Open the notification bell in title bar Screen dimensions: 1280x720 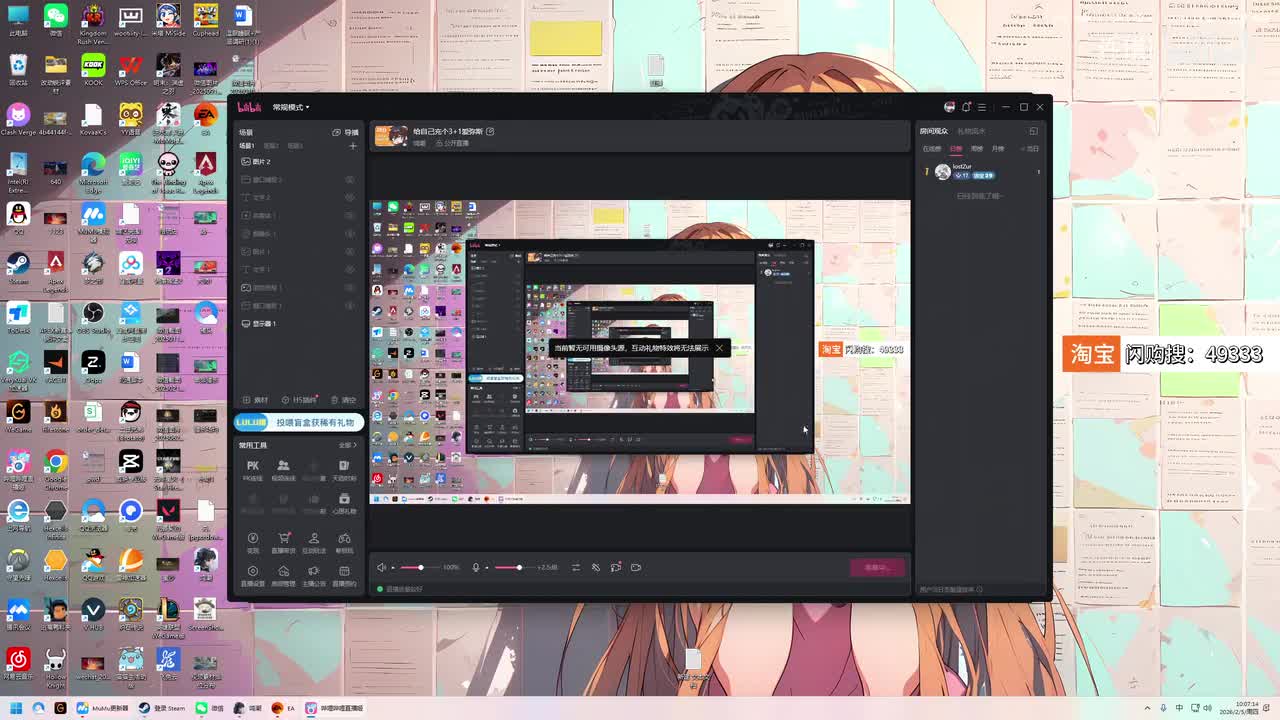pyautogui.click(x=966, y=107)
